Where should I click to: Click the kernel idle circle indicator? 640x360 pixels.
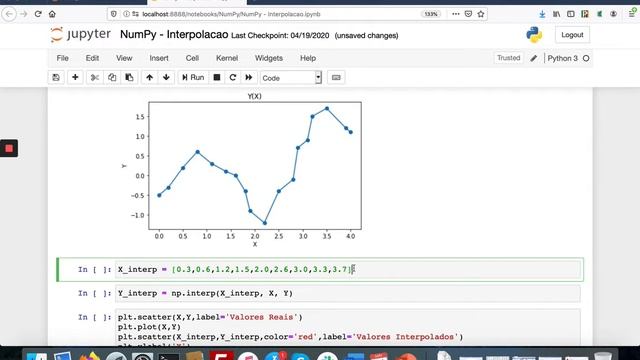(586, 58)
